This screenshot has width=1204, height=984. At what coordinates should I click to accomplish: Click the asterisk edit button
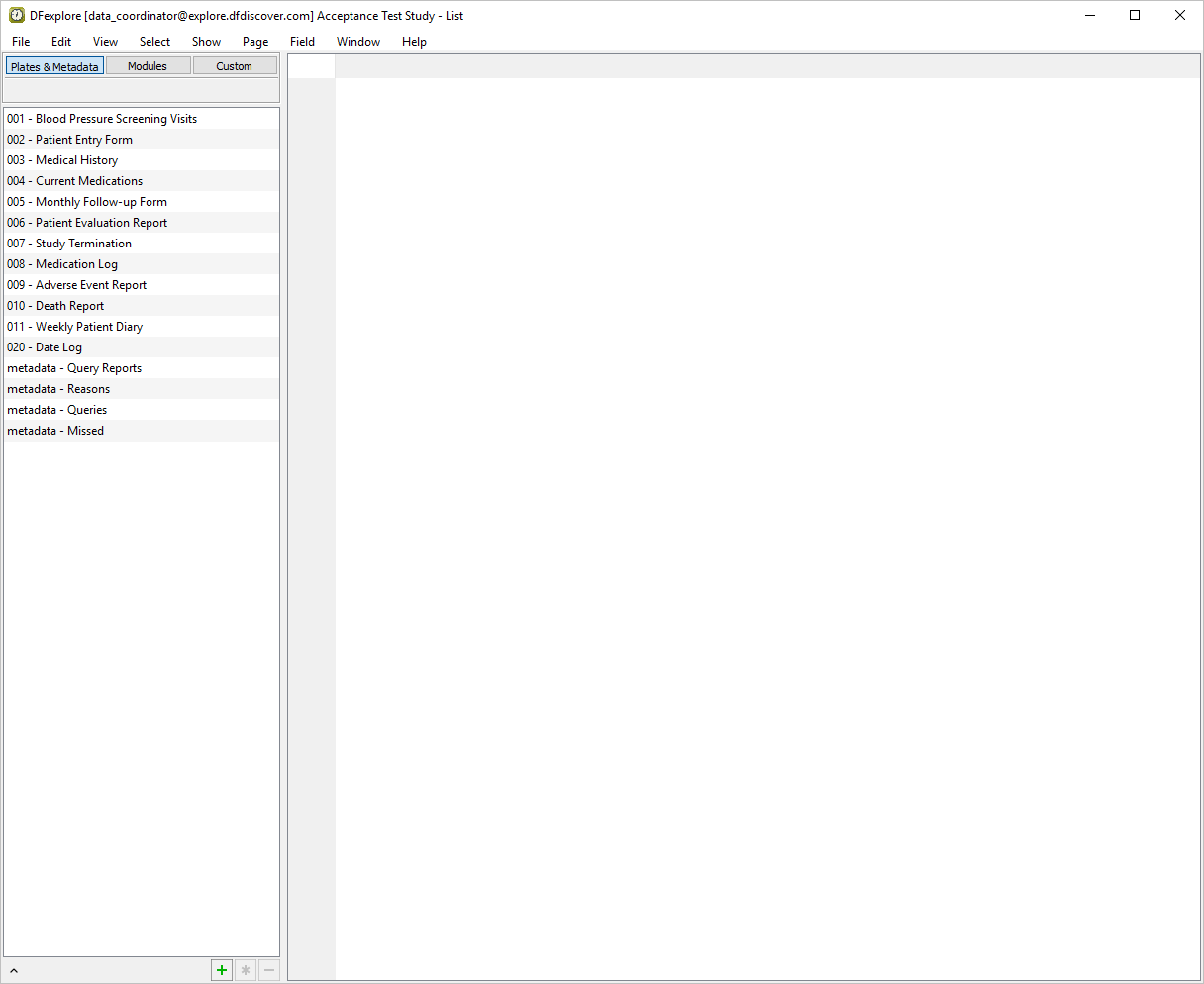coord(246,970)
